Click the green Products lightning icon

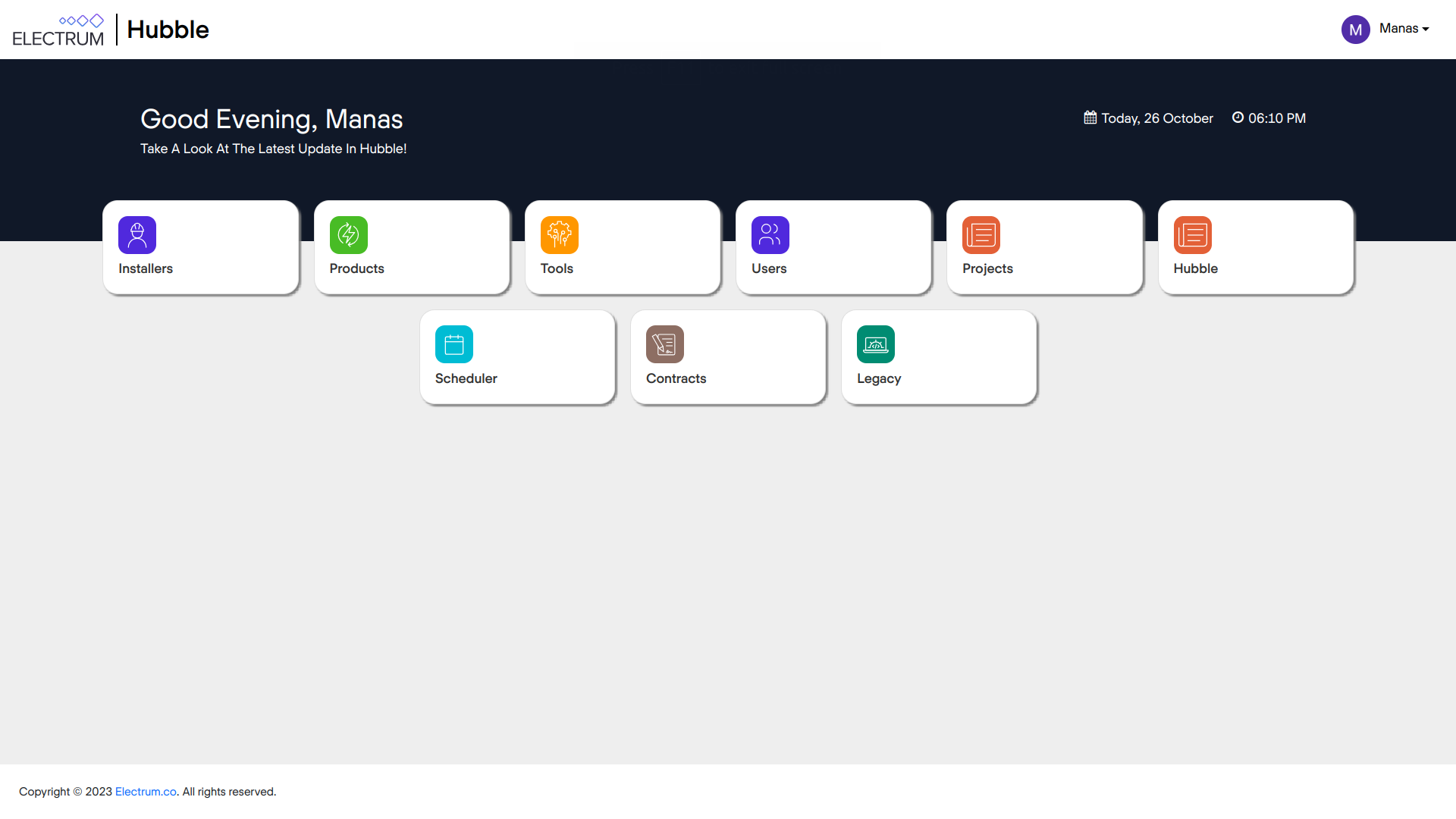[349, 235]
